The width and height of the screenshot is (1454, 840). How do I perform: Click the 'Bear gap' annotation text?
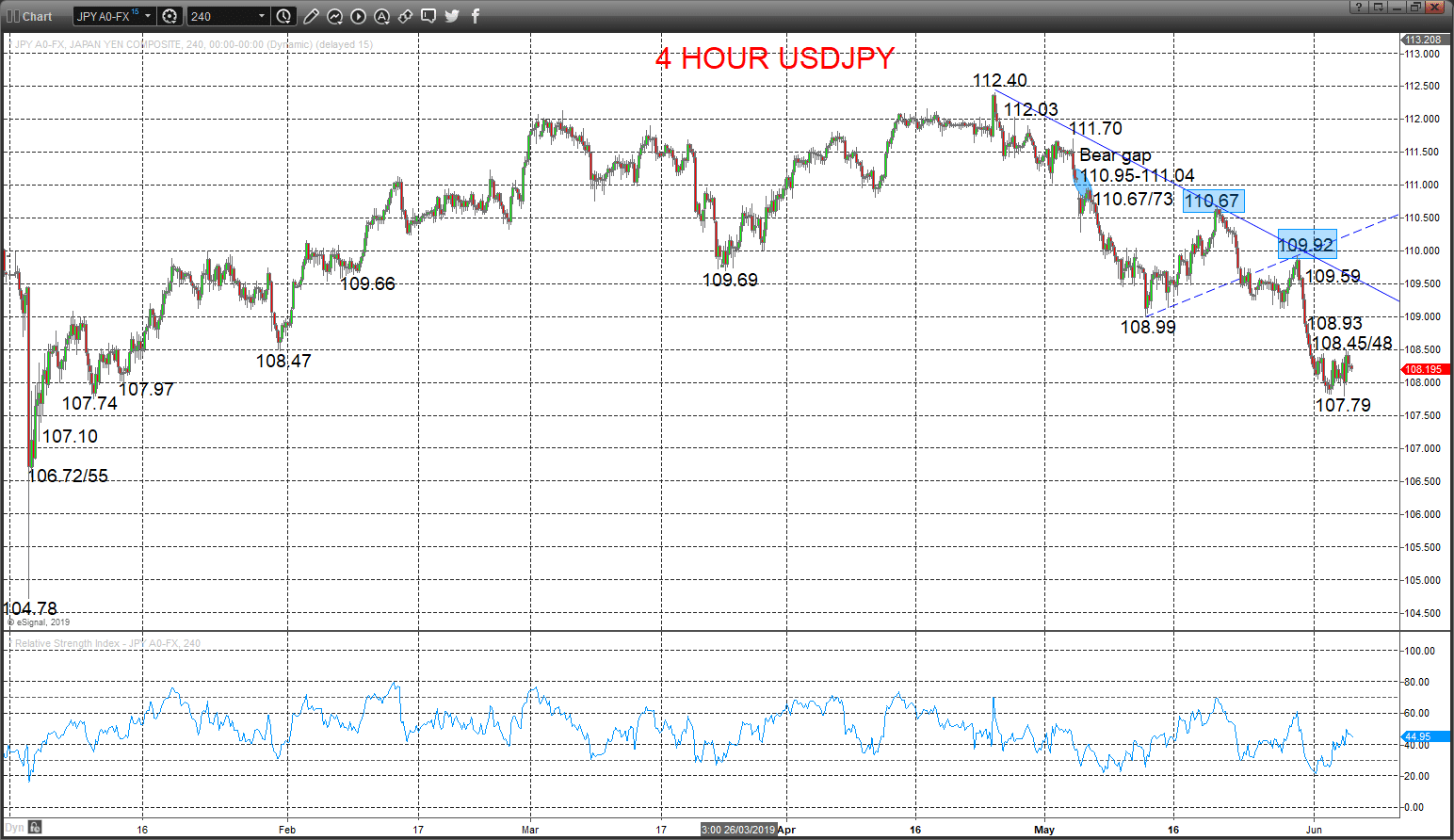(1115, 155)
